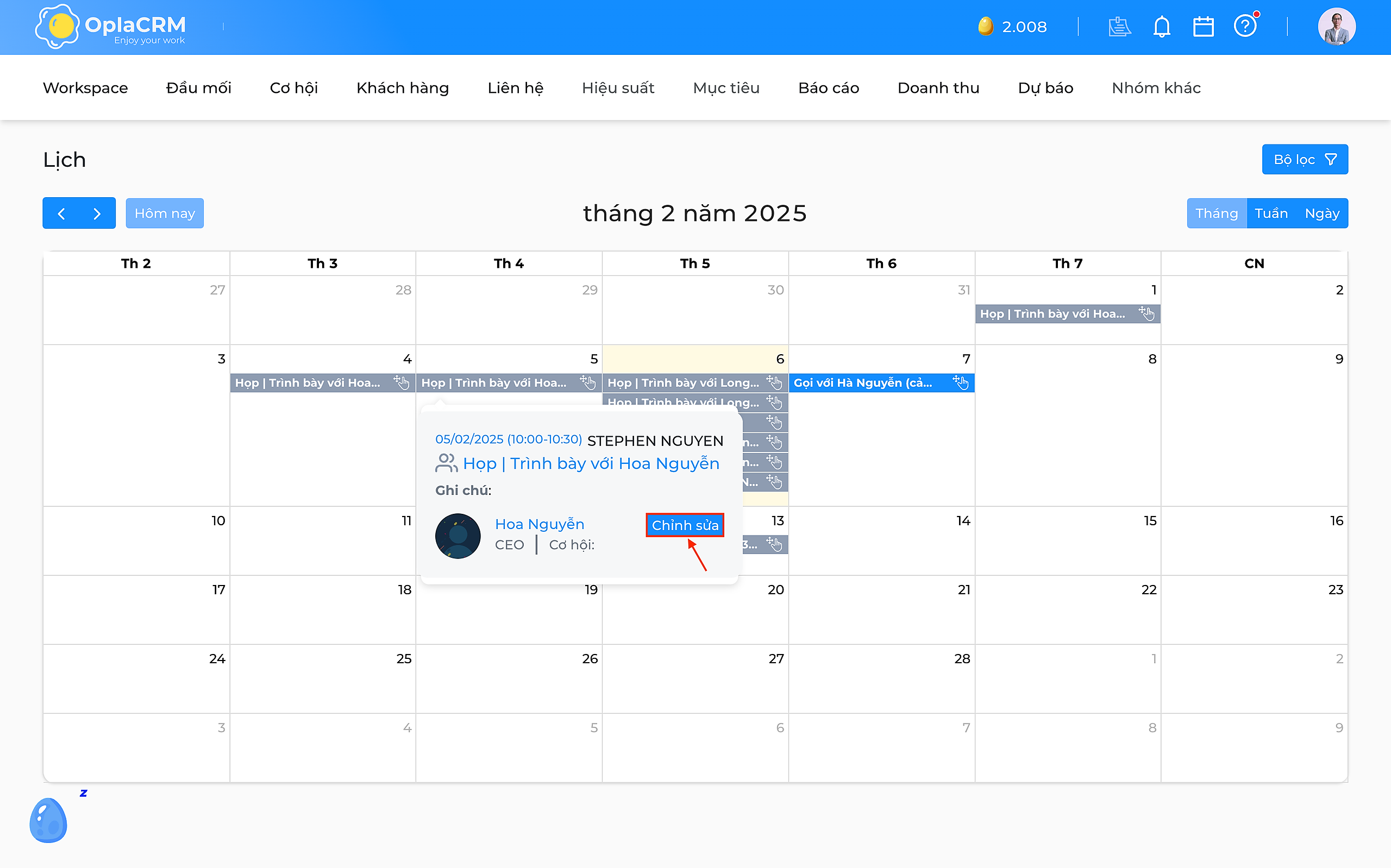
Task: Open the help question mark icon
Action: [1245, 27]
